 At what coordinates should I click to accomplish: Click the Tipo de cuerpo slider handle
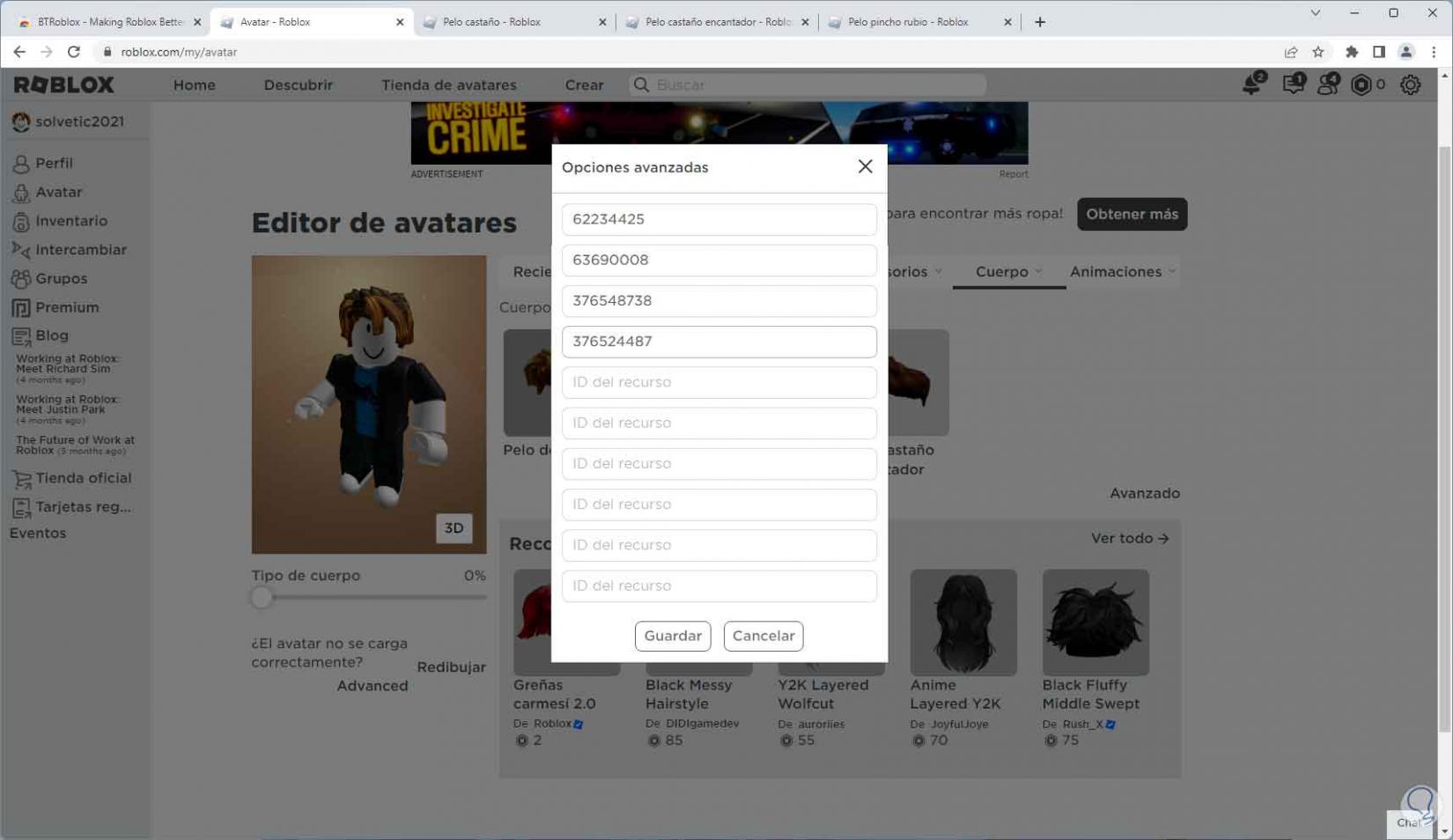click(262, 598)
